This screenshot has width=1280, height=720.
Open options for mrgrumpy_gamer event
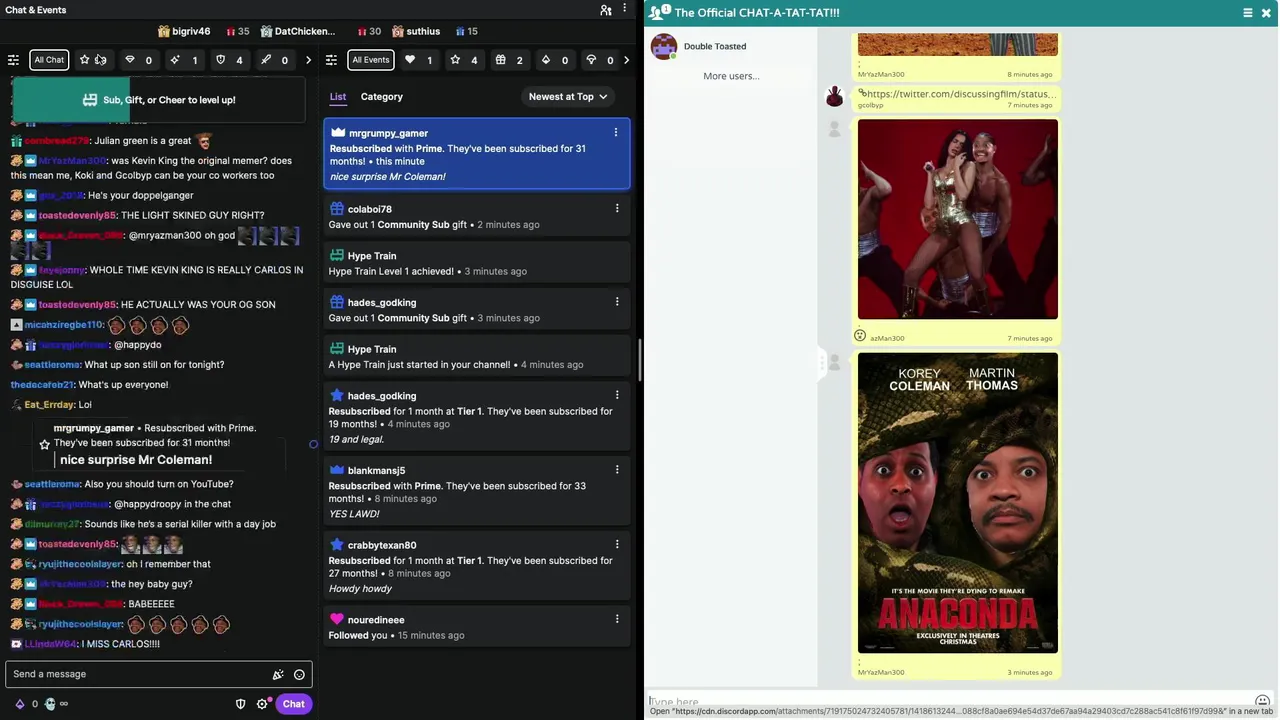[x=616, y=132]
